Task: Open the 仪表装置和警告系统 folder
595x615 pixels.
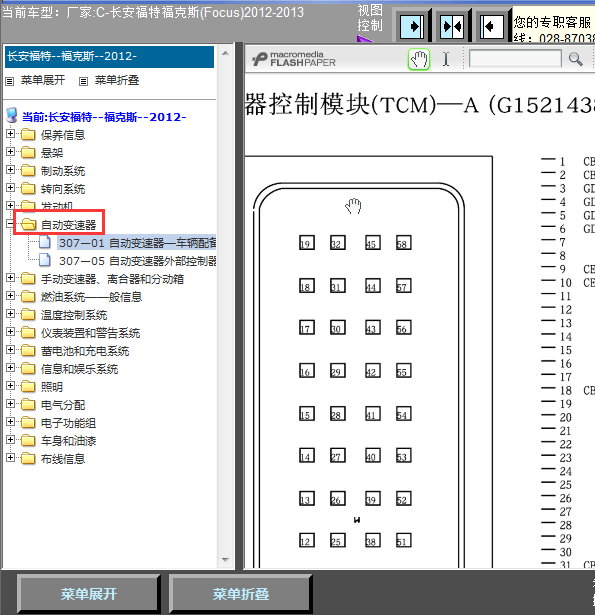Action: 90,333
